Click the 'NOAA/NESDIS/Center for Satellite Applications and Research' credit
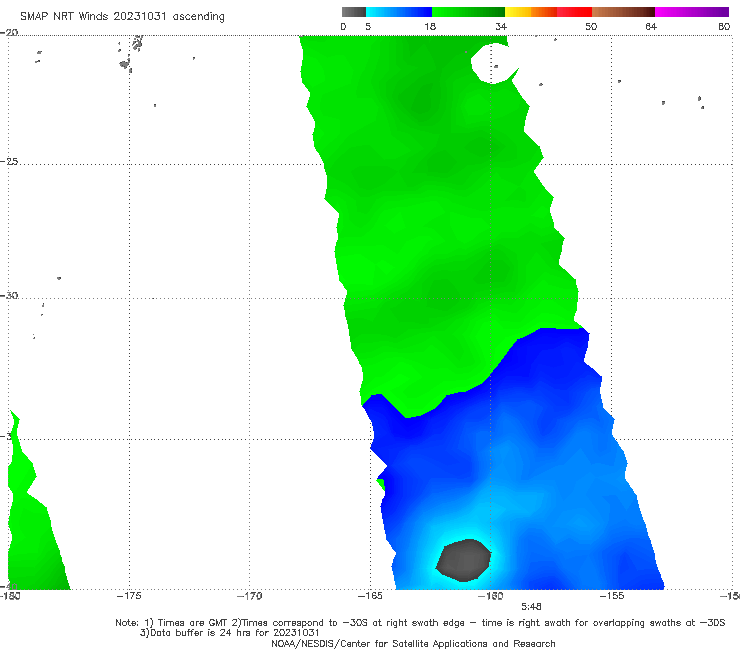 coord(413,643)
